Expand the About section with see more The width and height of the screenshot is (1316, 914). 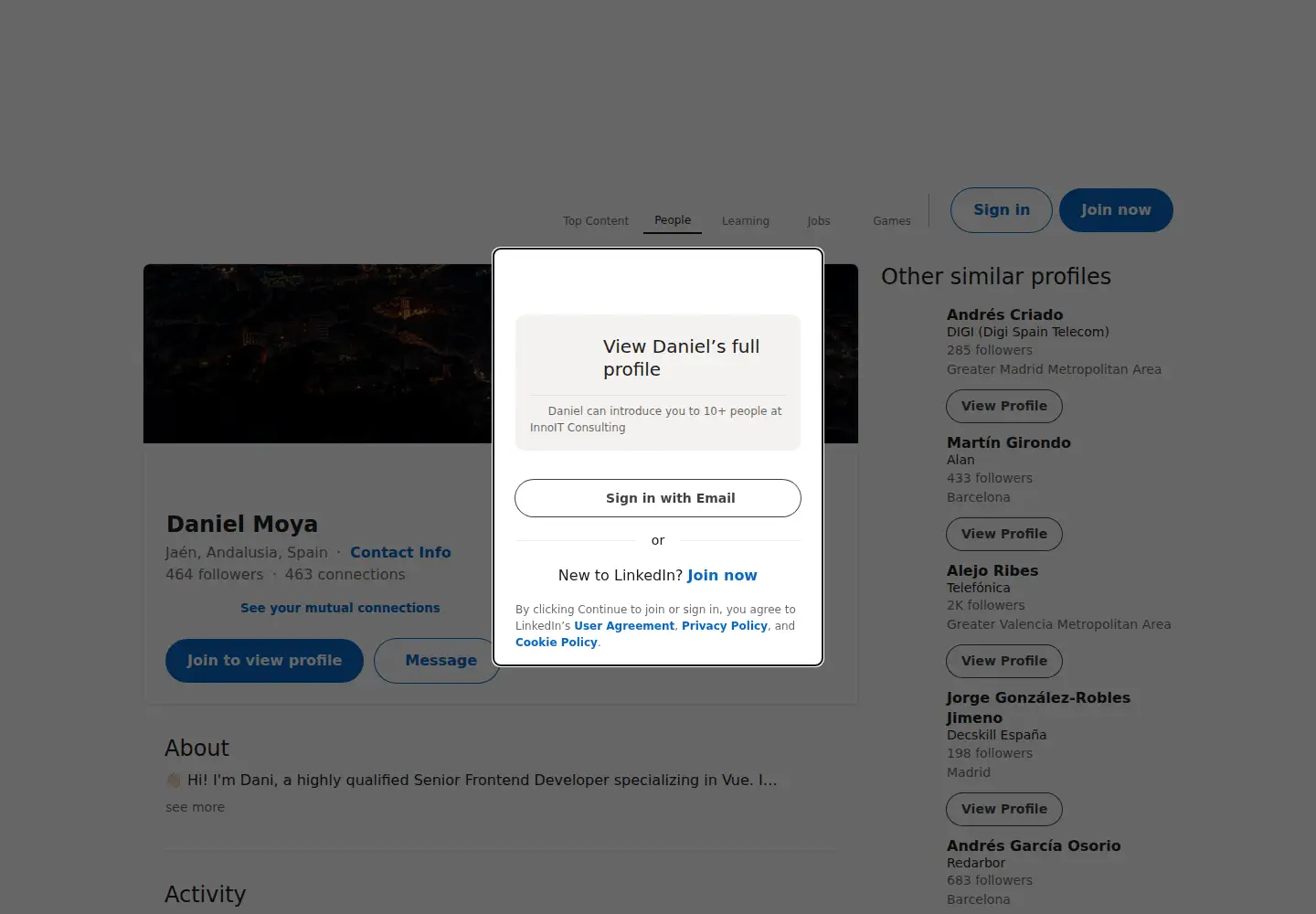195,808
